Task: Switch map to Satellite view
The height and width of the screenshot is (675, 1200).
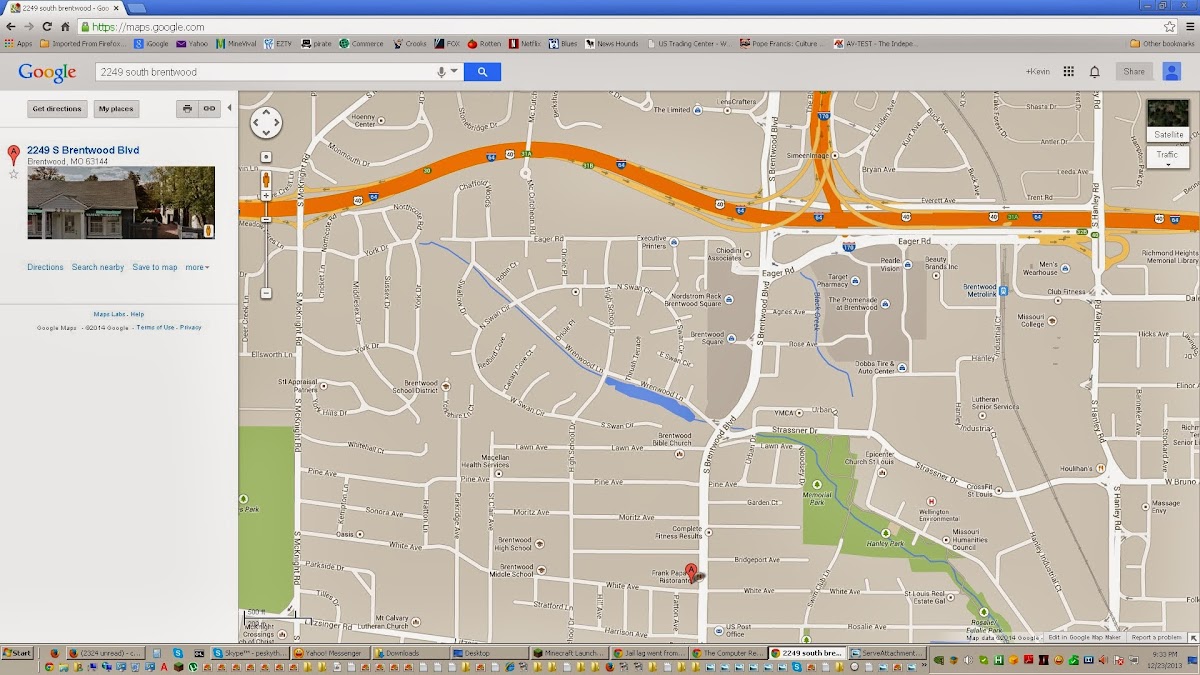Action: coord(1168,120)
